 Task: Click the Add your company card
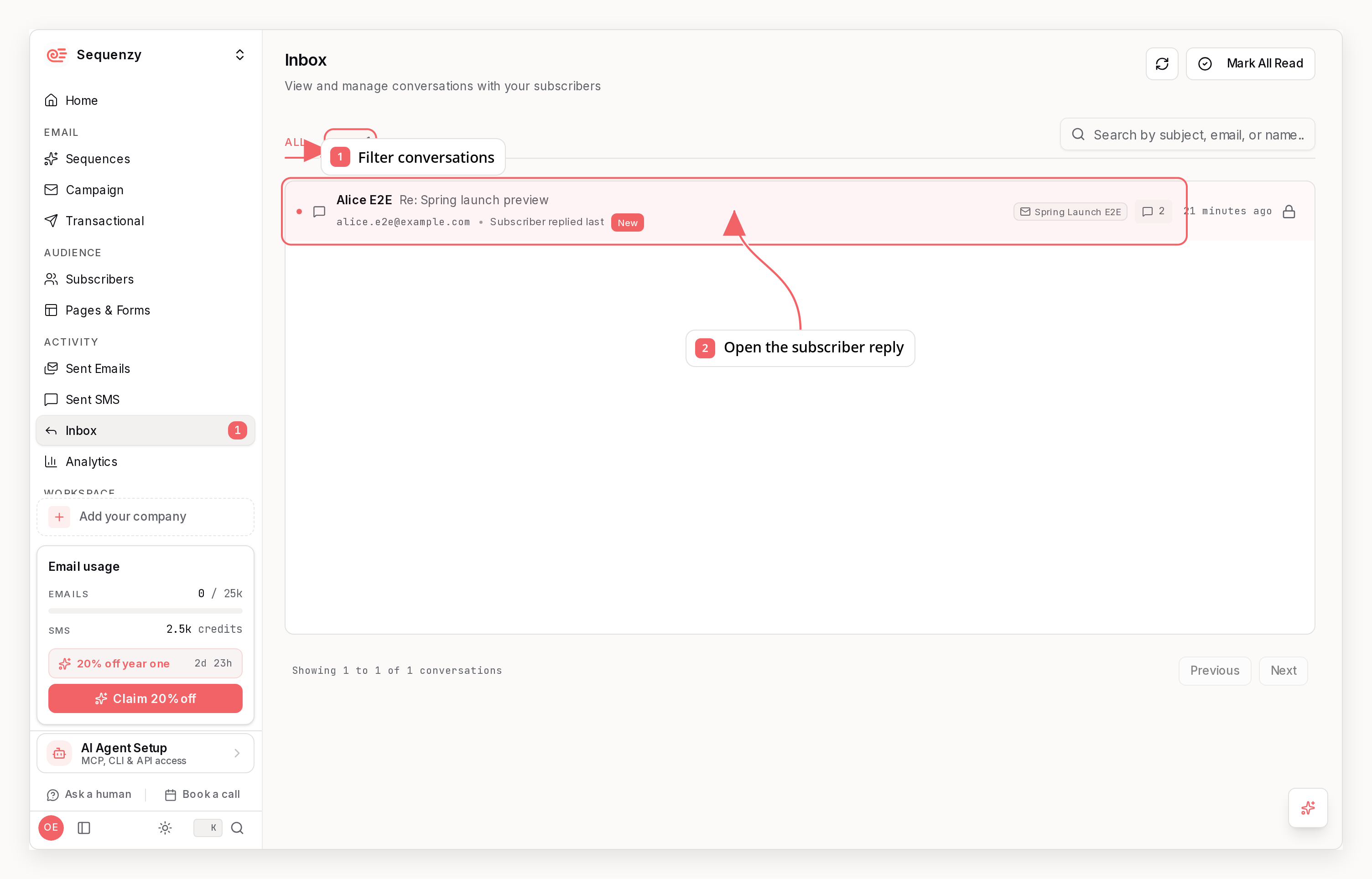[145, 517]
